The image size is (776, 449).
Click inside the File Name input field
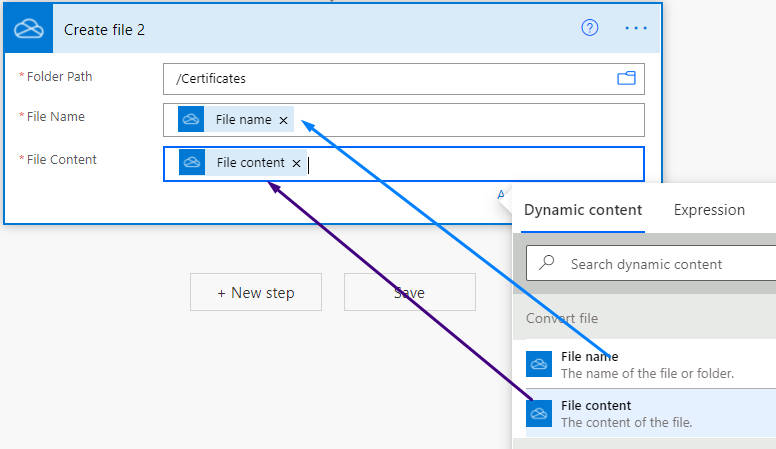coord(404,120)
